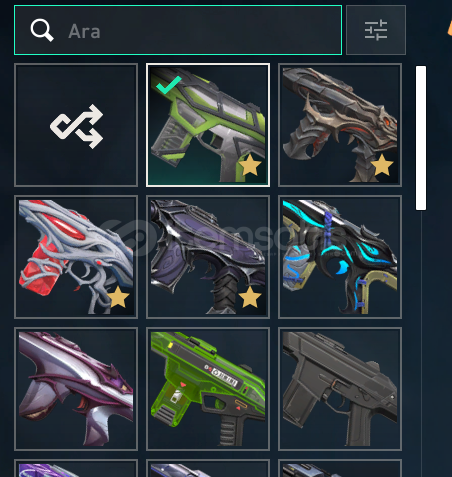Open the filter sliders icon button
This screenshot has height=477, width=452.
pos(376,30)
